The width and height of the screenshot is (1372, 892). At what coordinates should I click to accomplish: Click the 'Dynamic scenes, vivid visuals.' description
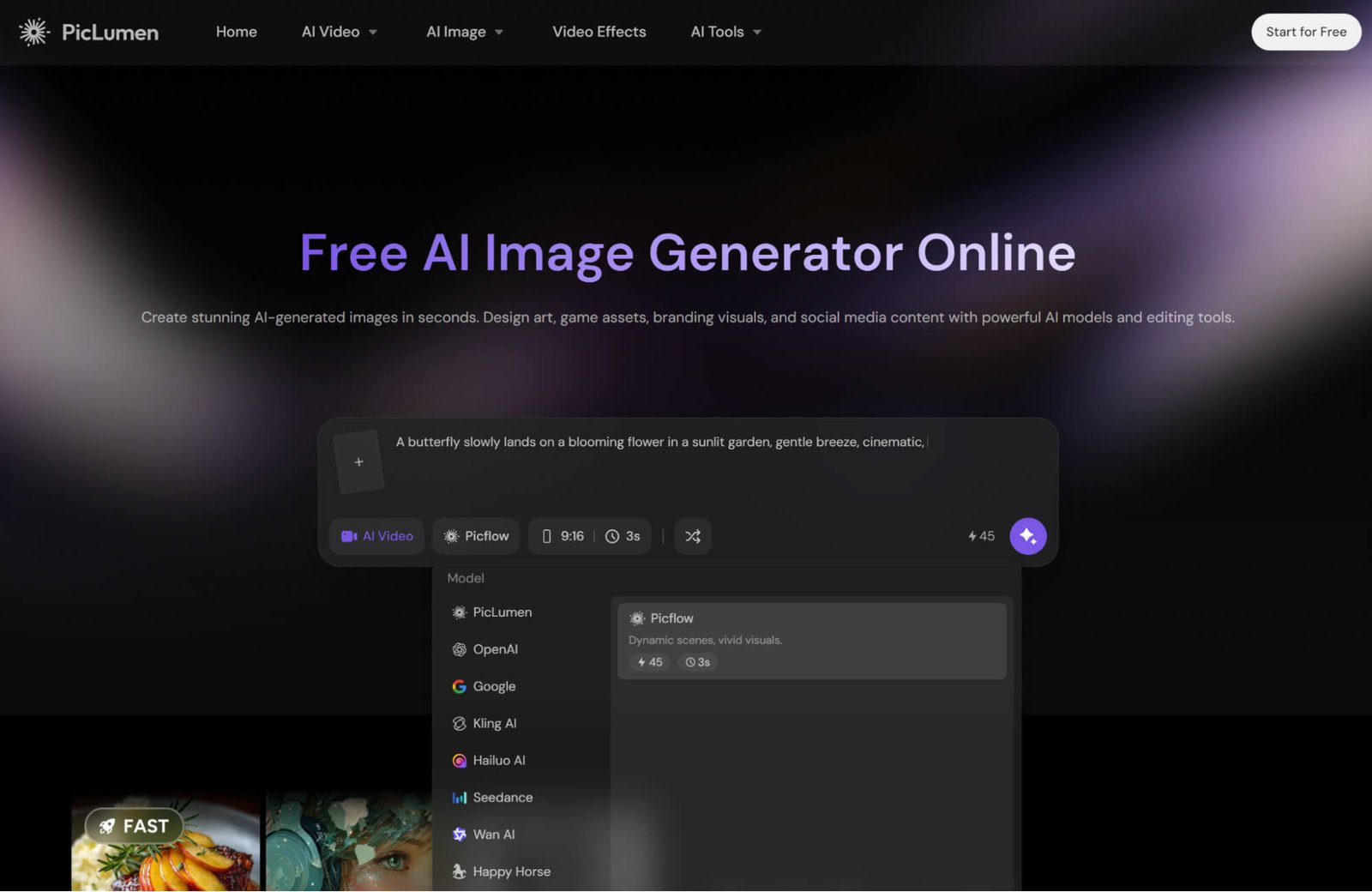tap(705, 640)
